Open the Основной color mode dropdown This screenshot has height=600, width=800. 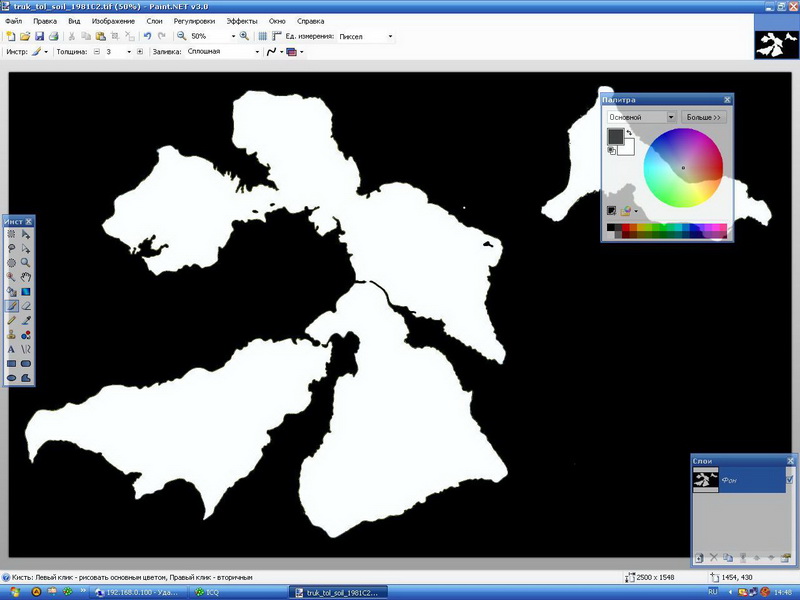(671, 117)
